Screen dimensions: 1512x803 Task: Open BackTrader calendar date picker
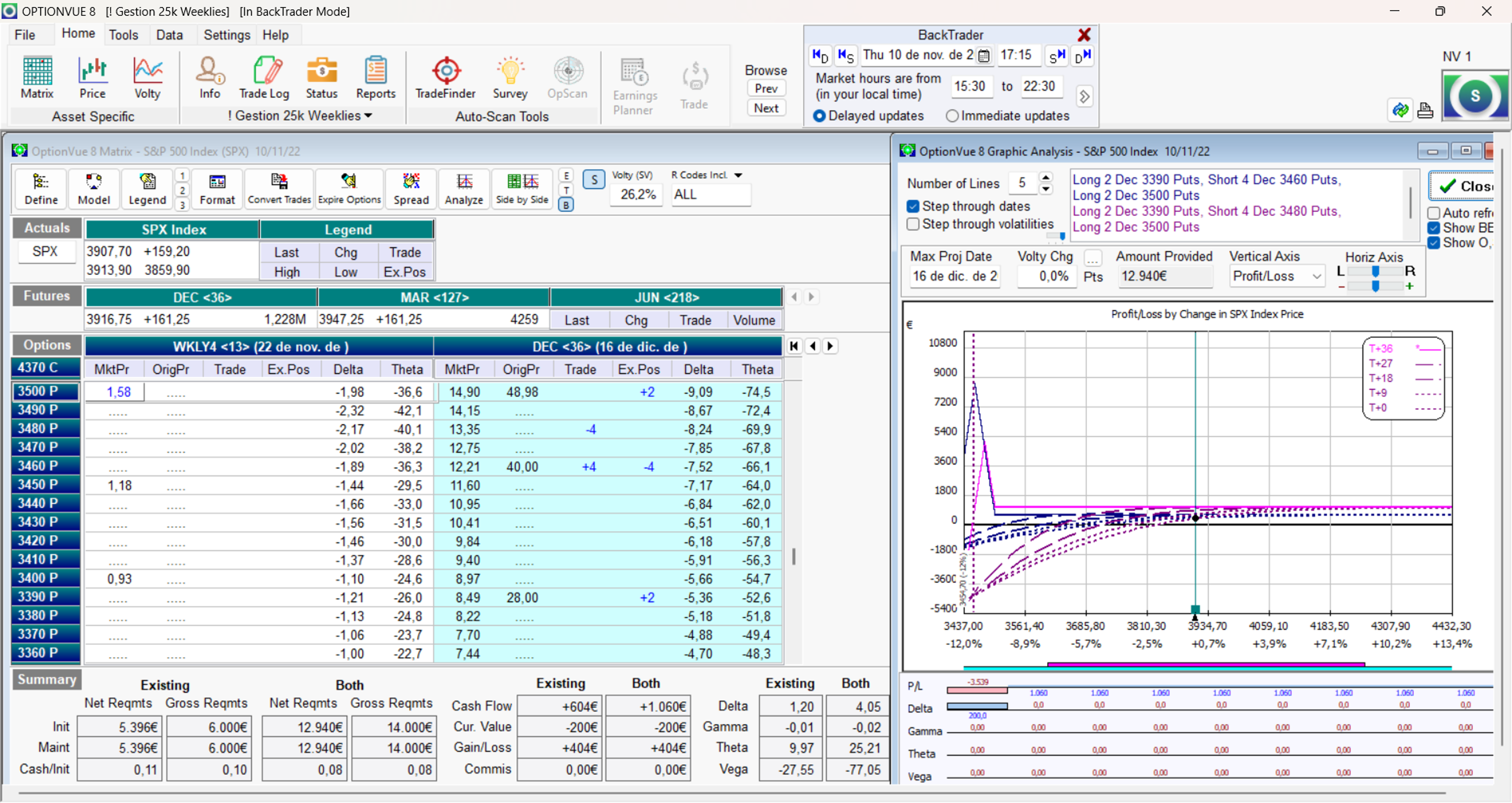[x=984, y=56]
